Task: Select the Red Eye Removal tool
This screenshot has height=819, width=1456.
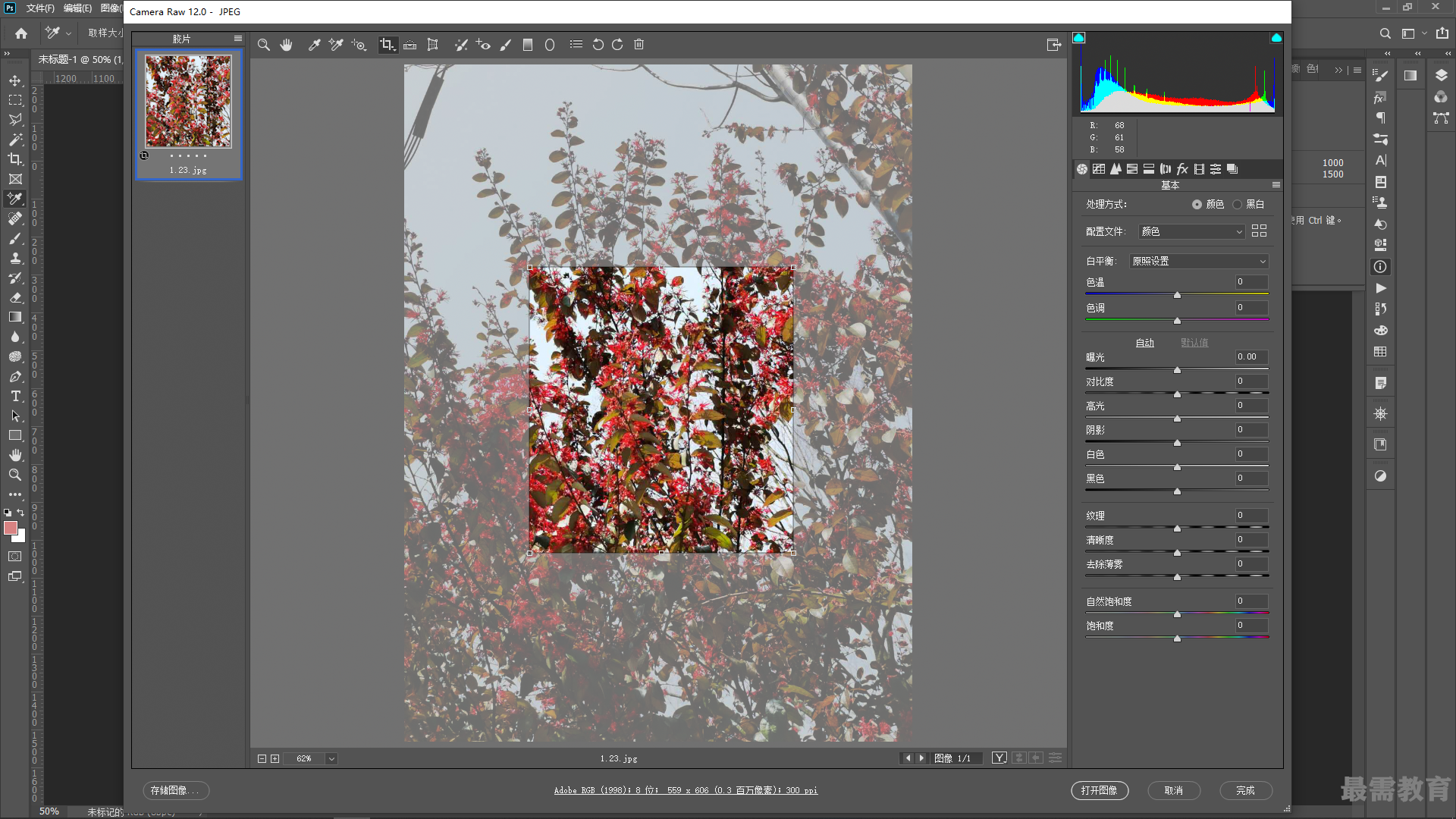Action: pyautogui.click(x=483, y=45)
